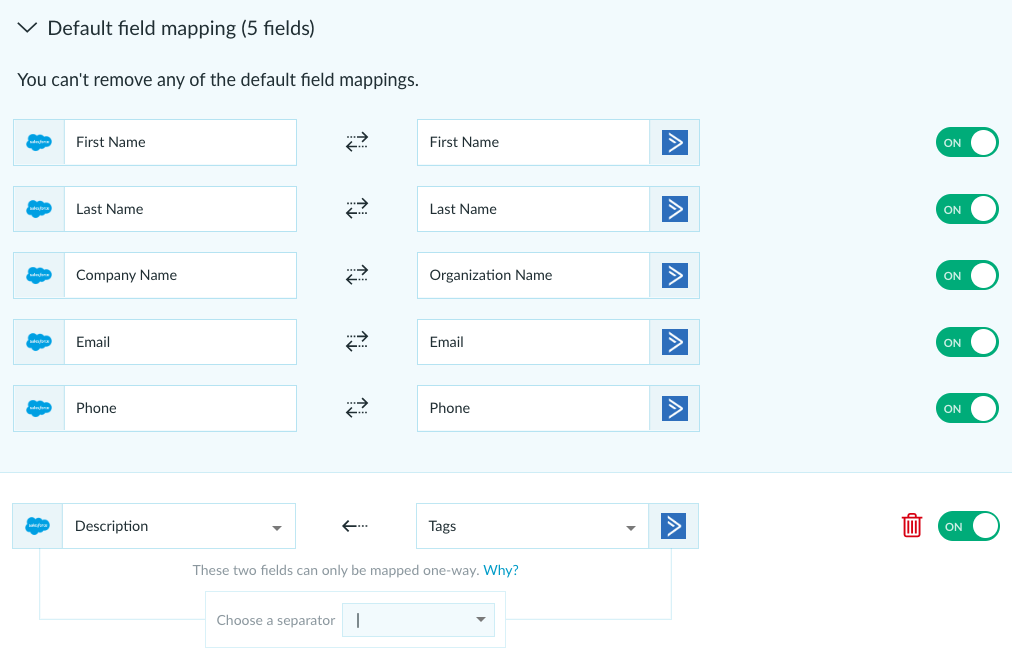Switch off Phone mapping toggle
Screen dimensions: 1012x655
(967, 408)
